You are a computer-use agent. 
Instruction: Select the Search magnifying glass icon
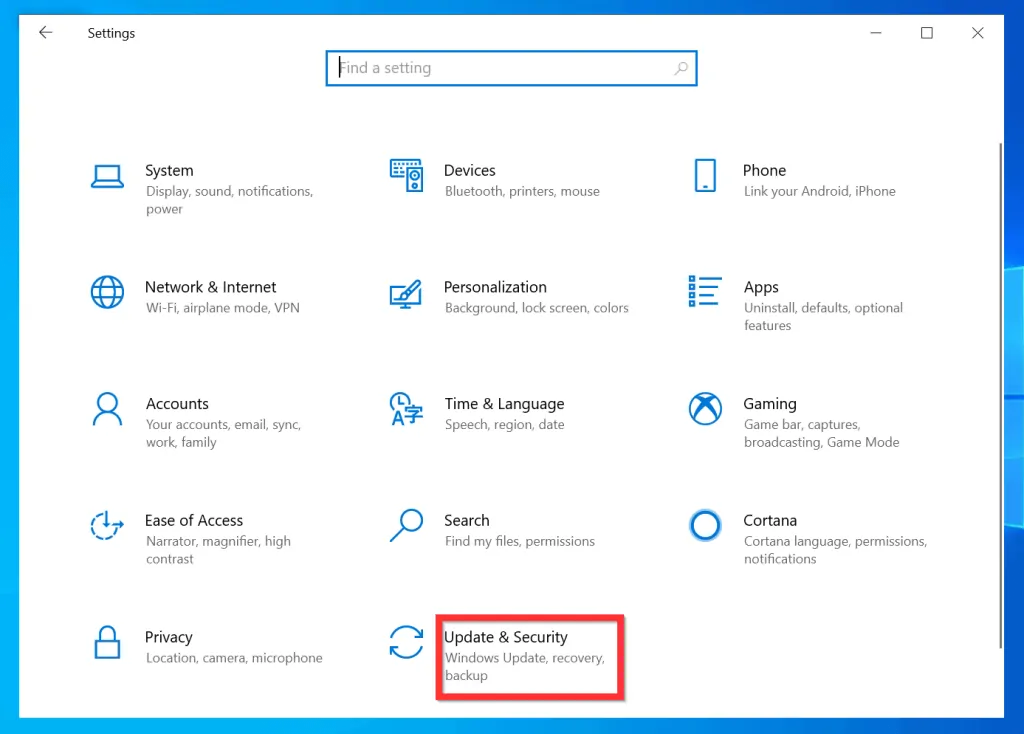[406, 525]
